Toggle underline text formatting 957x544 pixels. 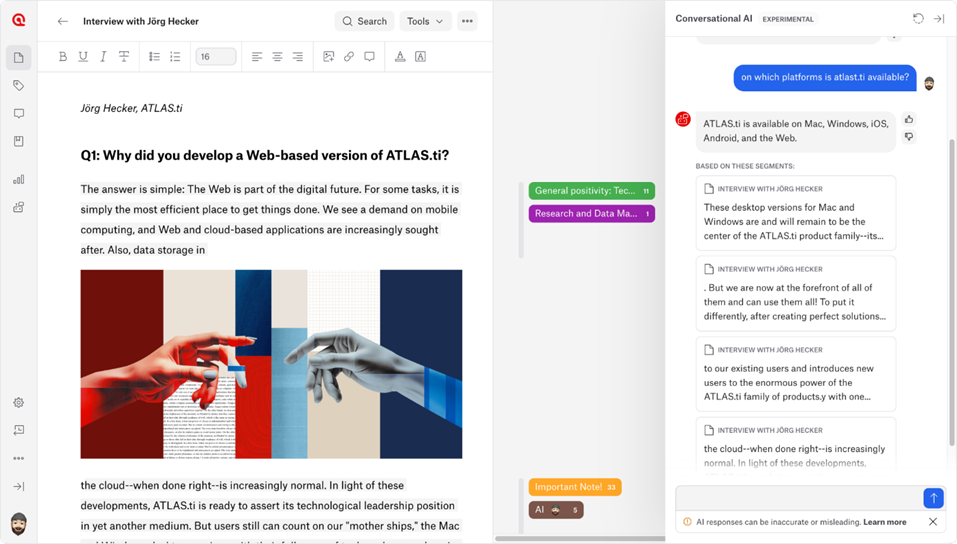coord(83,57)
